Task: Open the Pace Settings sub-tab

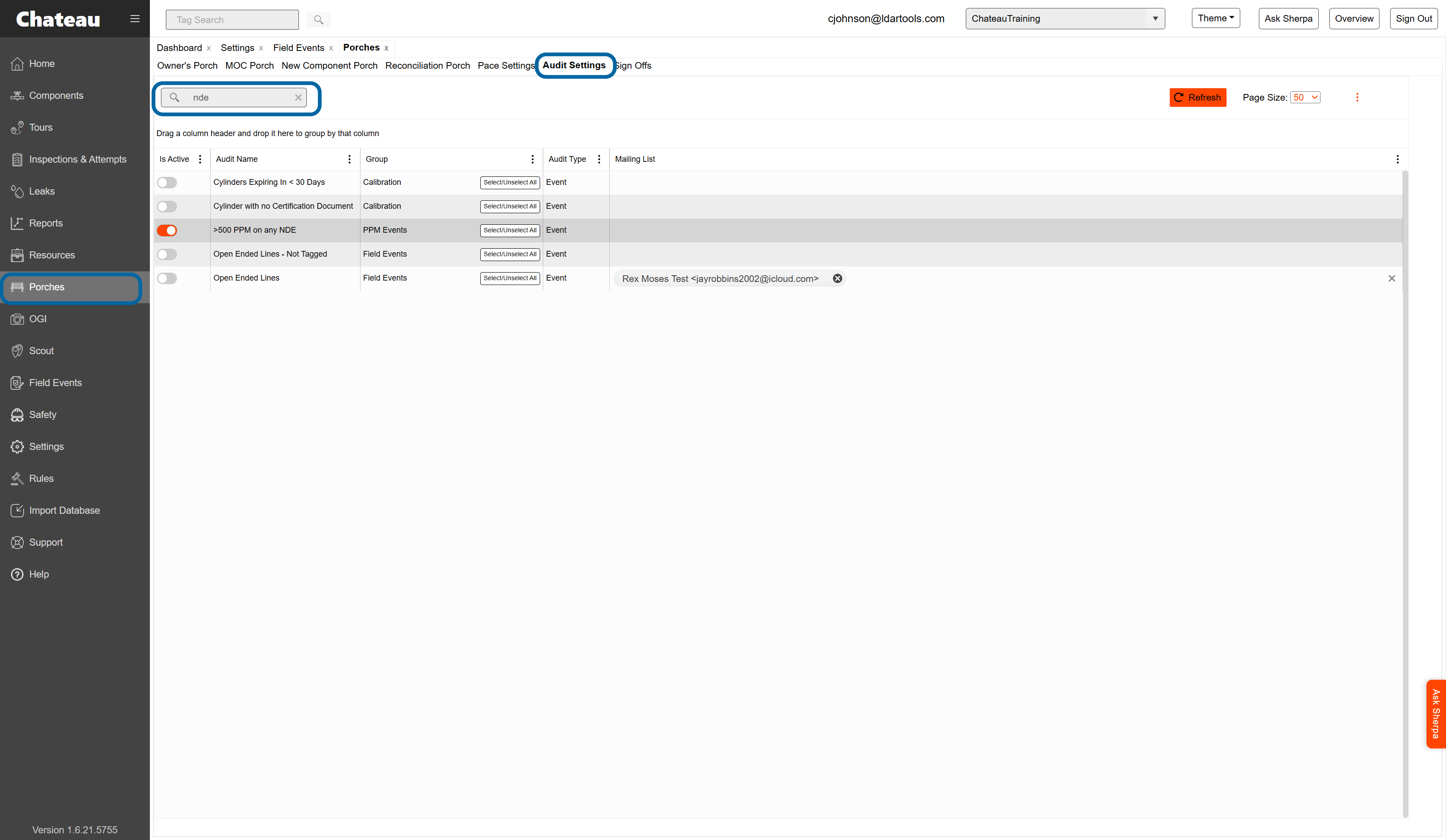Action: click(506, 66)
